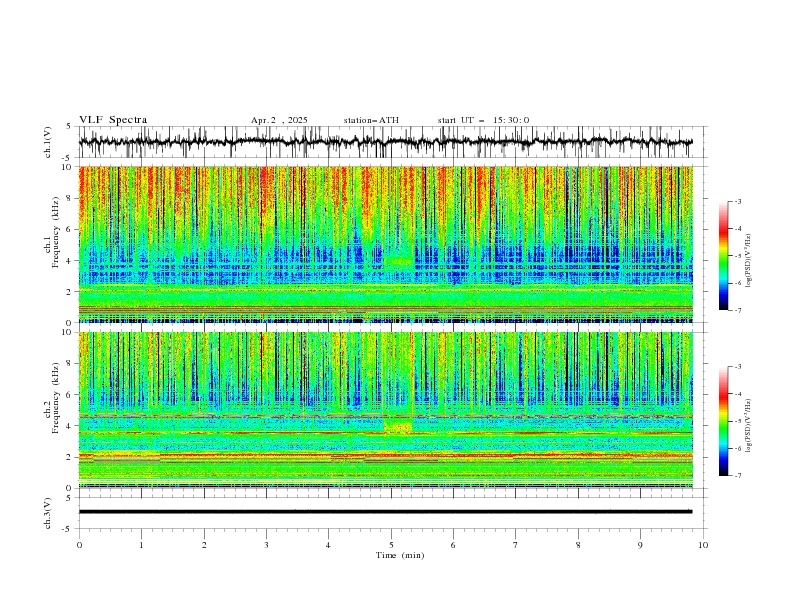The width and height of the screenshot is (792, 612).
Task: Click the "Time (min)" axis label
Action: tap(400, 555)
